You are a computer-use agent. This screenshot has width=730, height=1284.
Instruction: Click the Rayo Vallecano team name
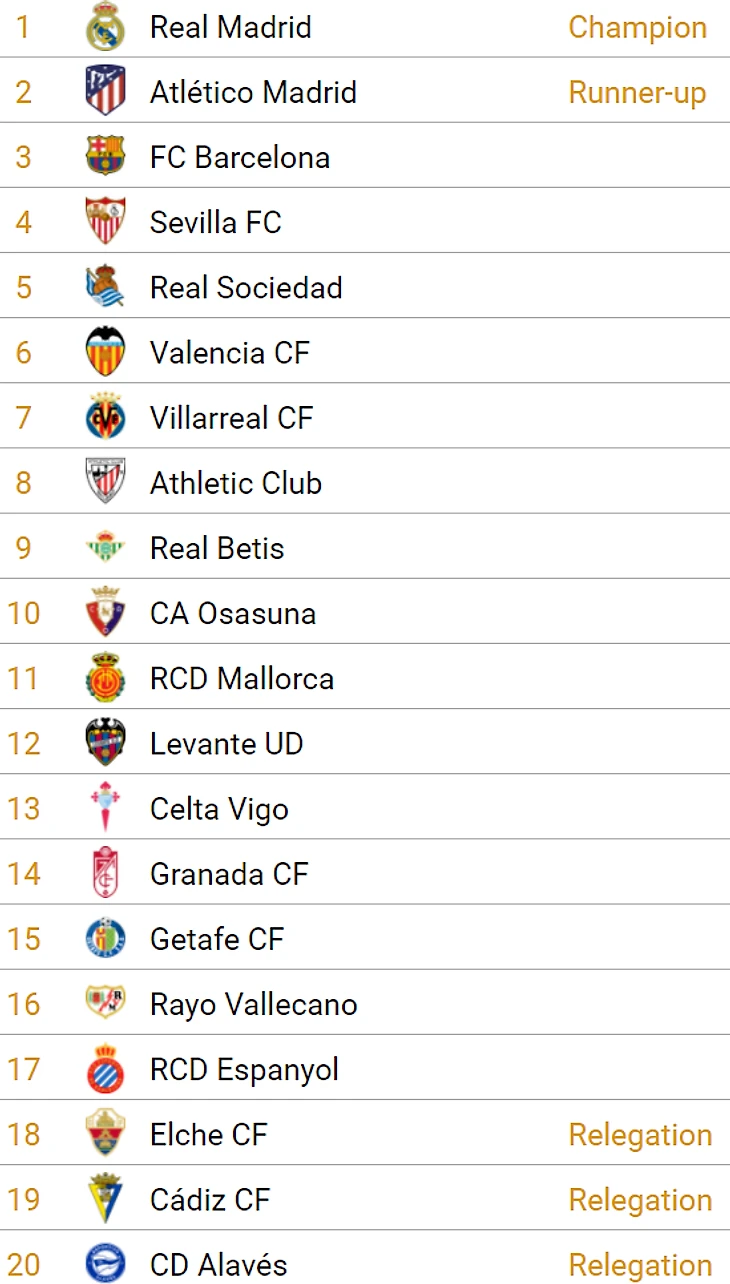click(254, 1004)
